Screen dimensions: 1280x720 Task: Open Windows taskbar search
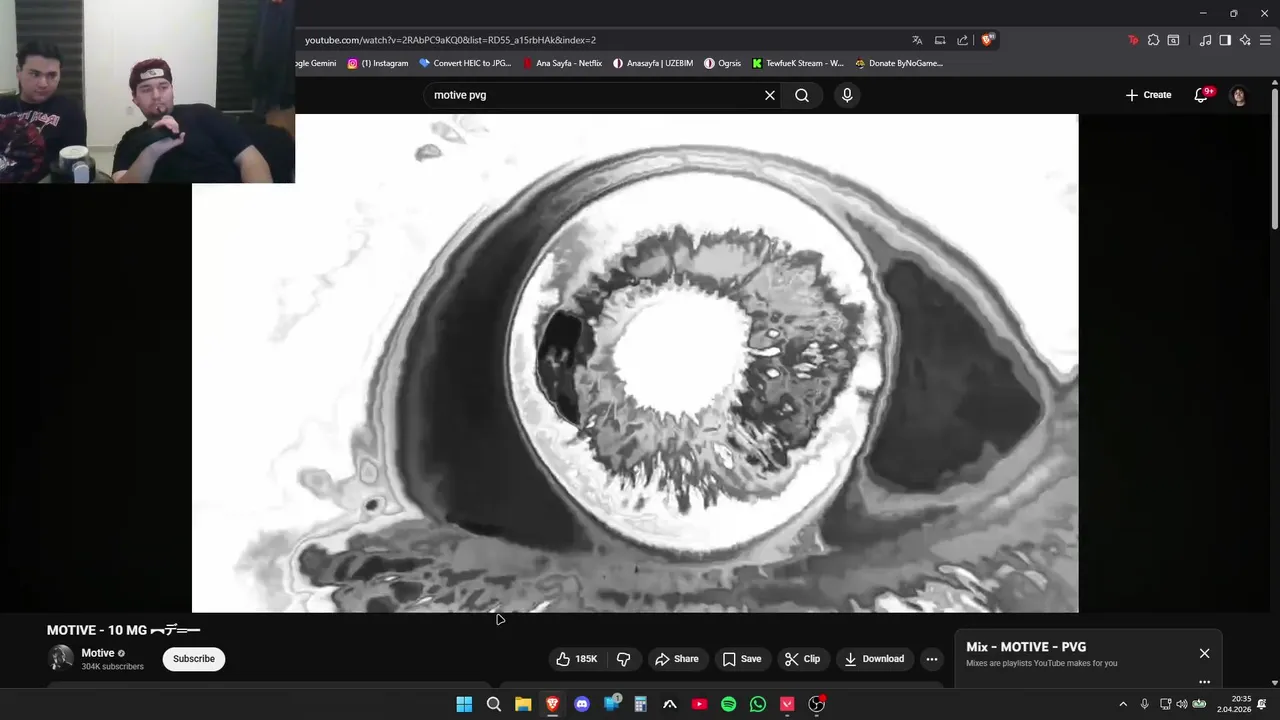pos(494,704)
